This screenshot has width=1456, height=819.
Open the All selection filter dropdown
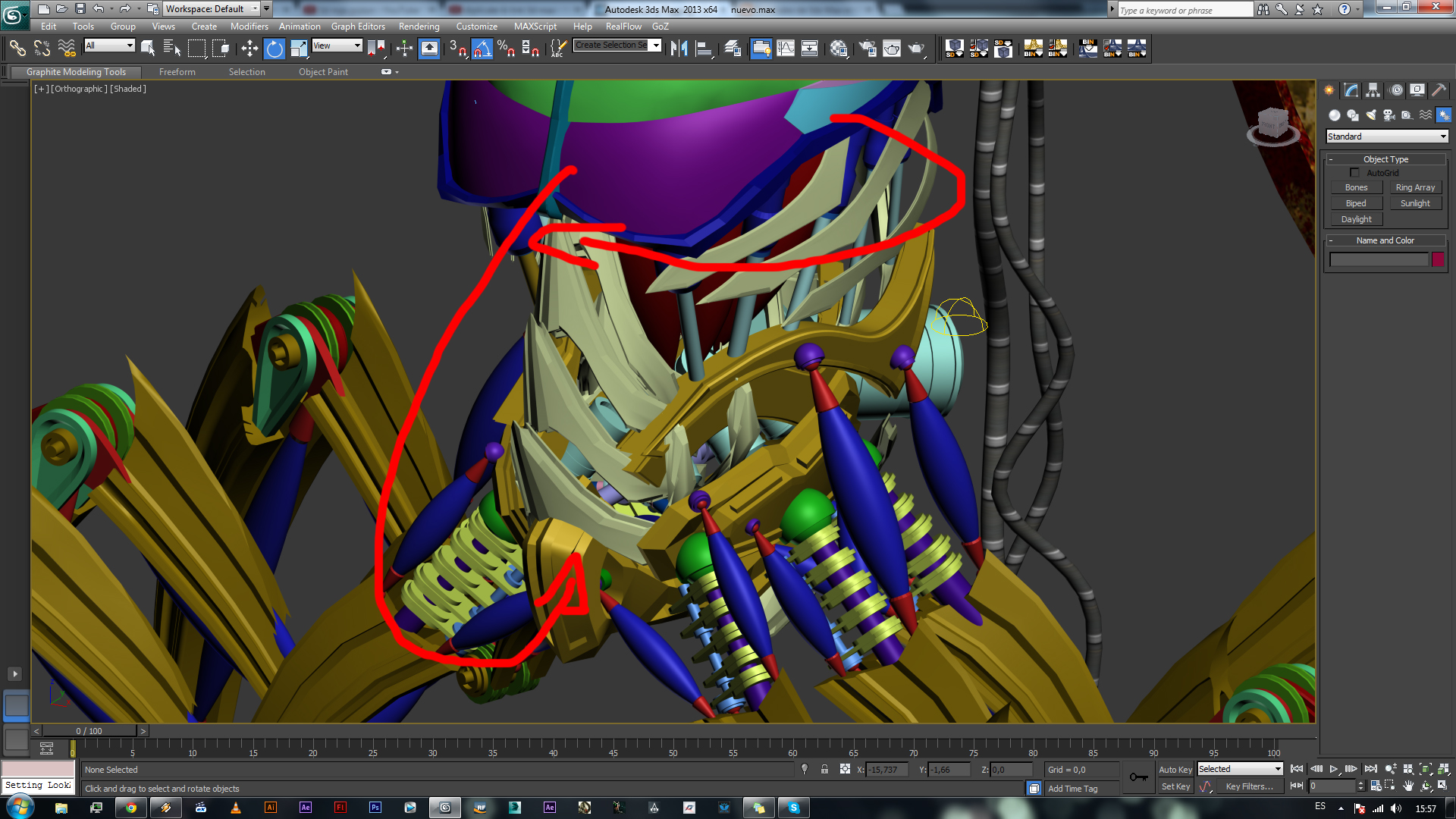coord(109,46)
